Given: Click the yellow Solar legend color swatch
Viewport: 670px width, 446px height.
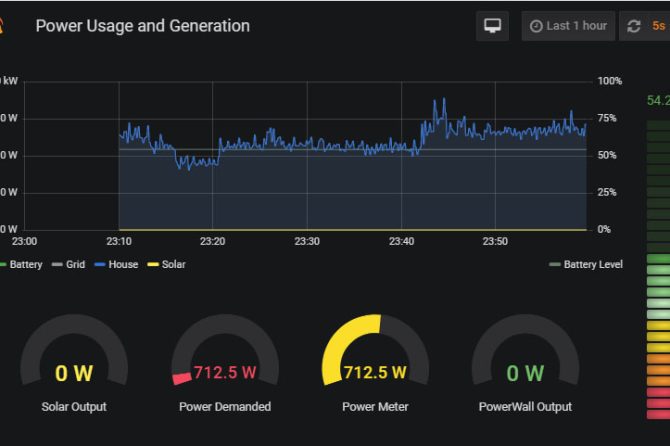Looking at the screenshot, I should [x=153, y=265].
